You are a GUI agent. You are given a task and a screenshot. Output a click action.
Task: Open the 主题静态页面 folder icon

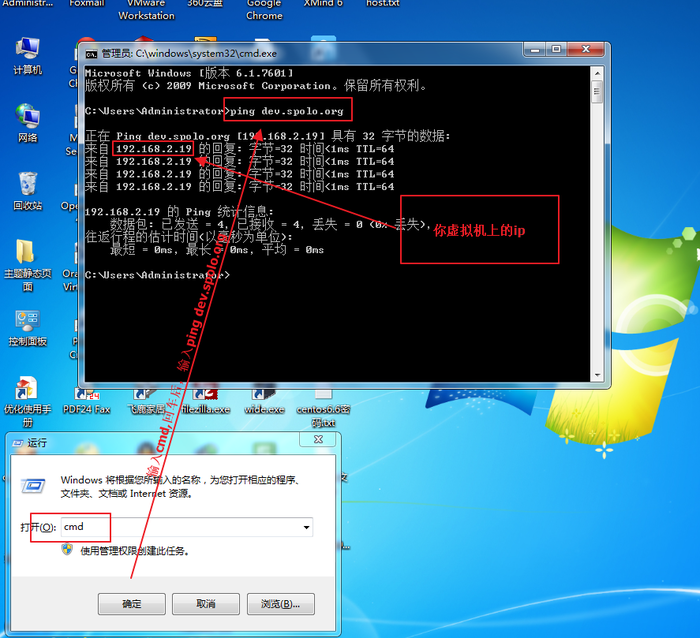(28, 265)
